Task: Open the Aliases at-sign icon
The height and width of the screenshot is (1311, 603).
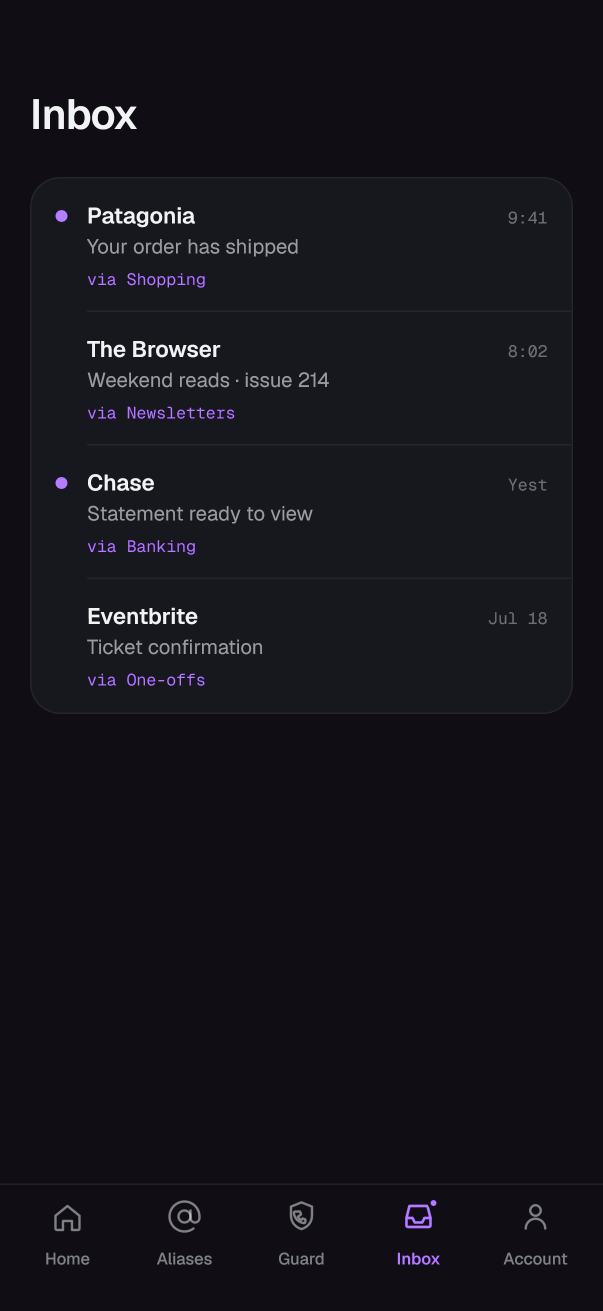Action: [x=184, y=1217]
